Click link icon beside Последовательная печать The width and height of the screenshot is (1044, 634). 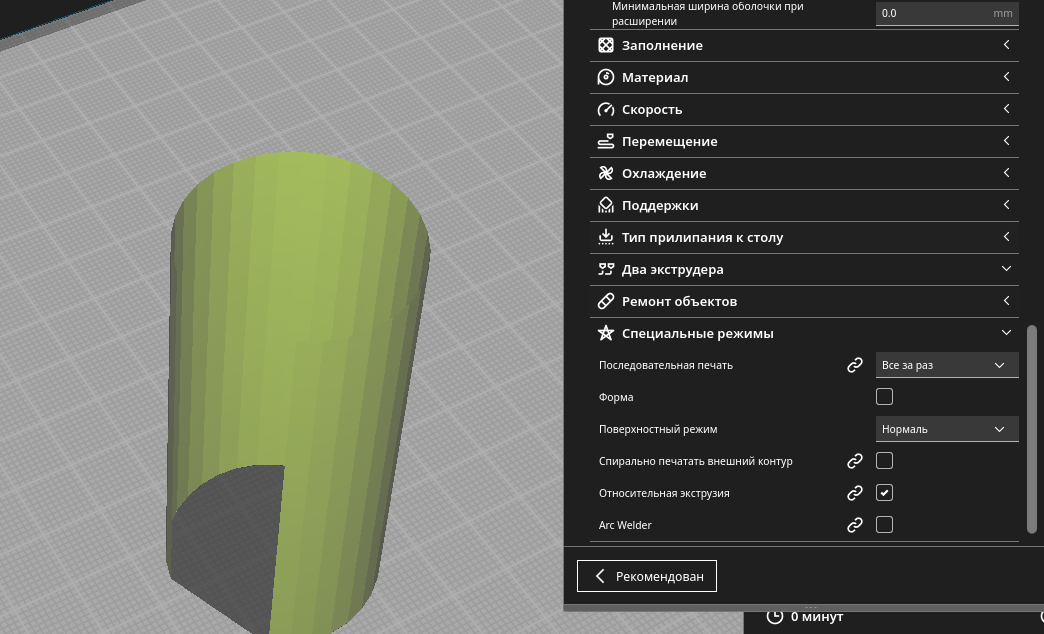coord(855,365)
